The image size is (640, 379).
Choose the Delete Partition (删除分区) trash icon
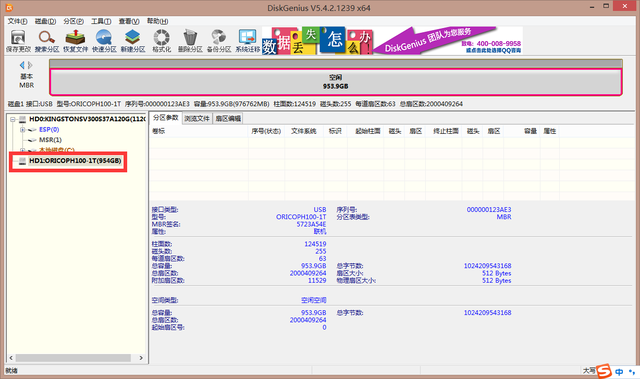[190, 41]
